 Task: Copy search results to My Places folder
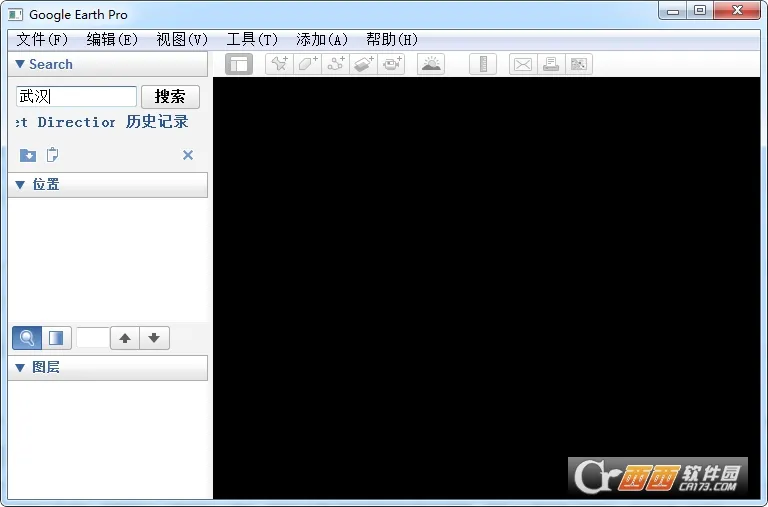tap(28, 155)
